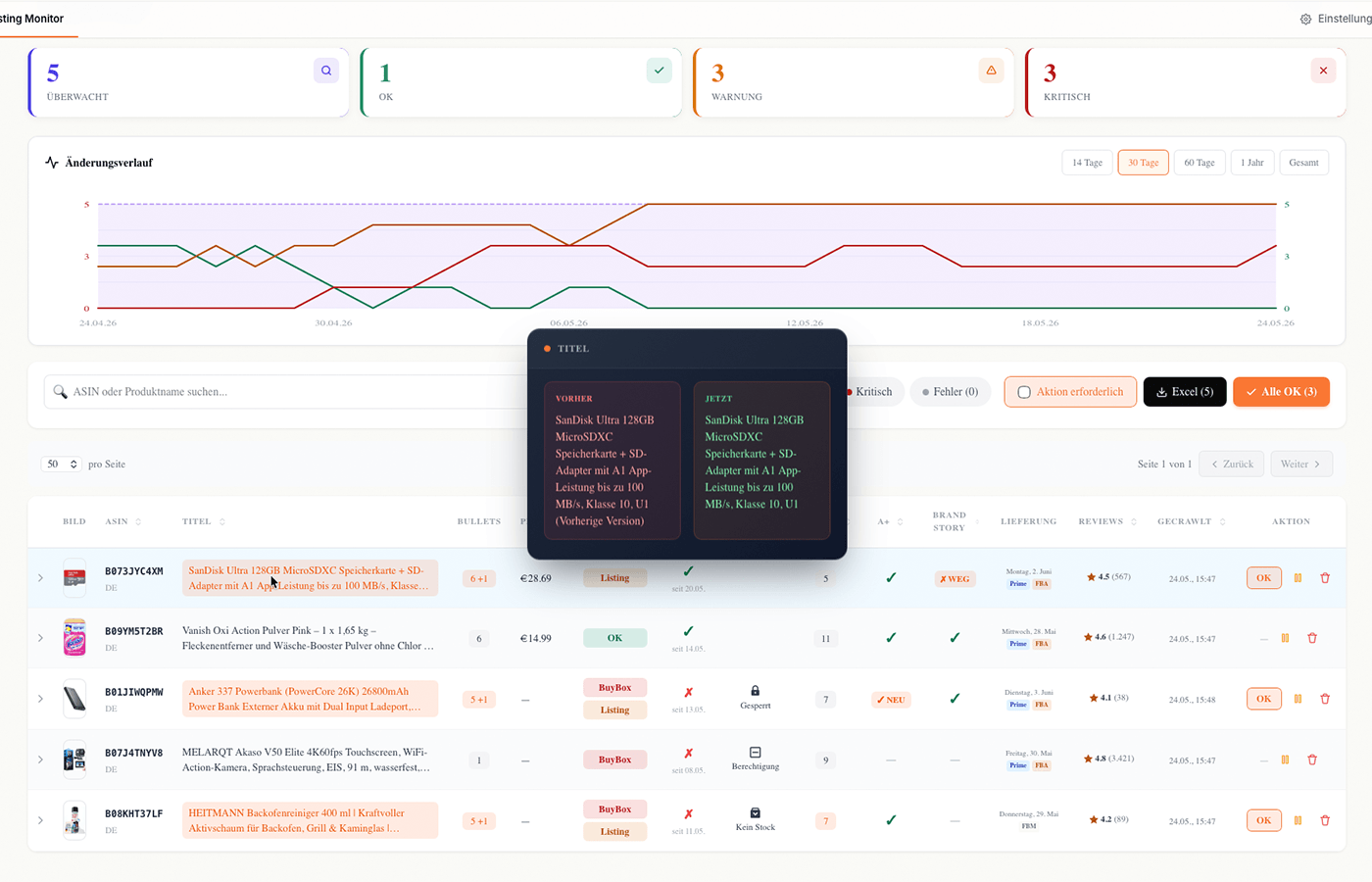
Task: Click the ✗ WEG brand story badge
Action: [955, 578]
